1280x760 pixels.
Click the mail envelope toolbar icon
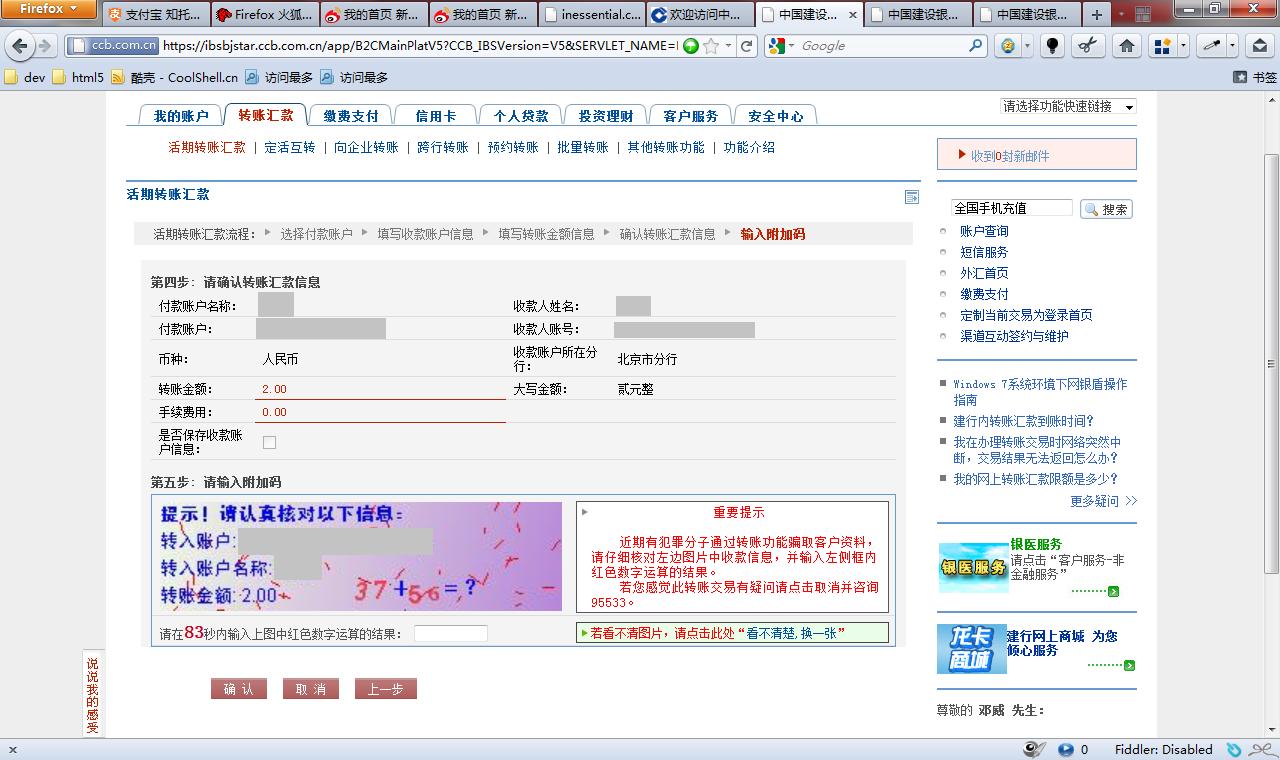click(x=1260, y=46)
